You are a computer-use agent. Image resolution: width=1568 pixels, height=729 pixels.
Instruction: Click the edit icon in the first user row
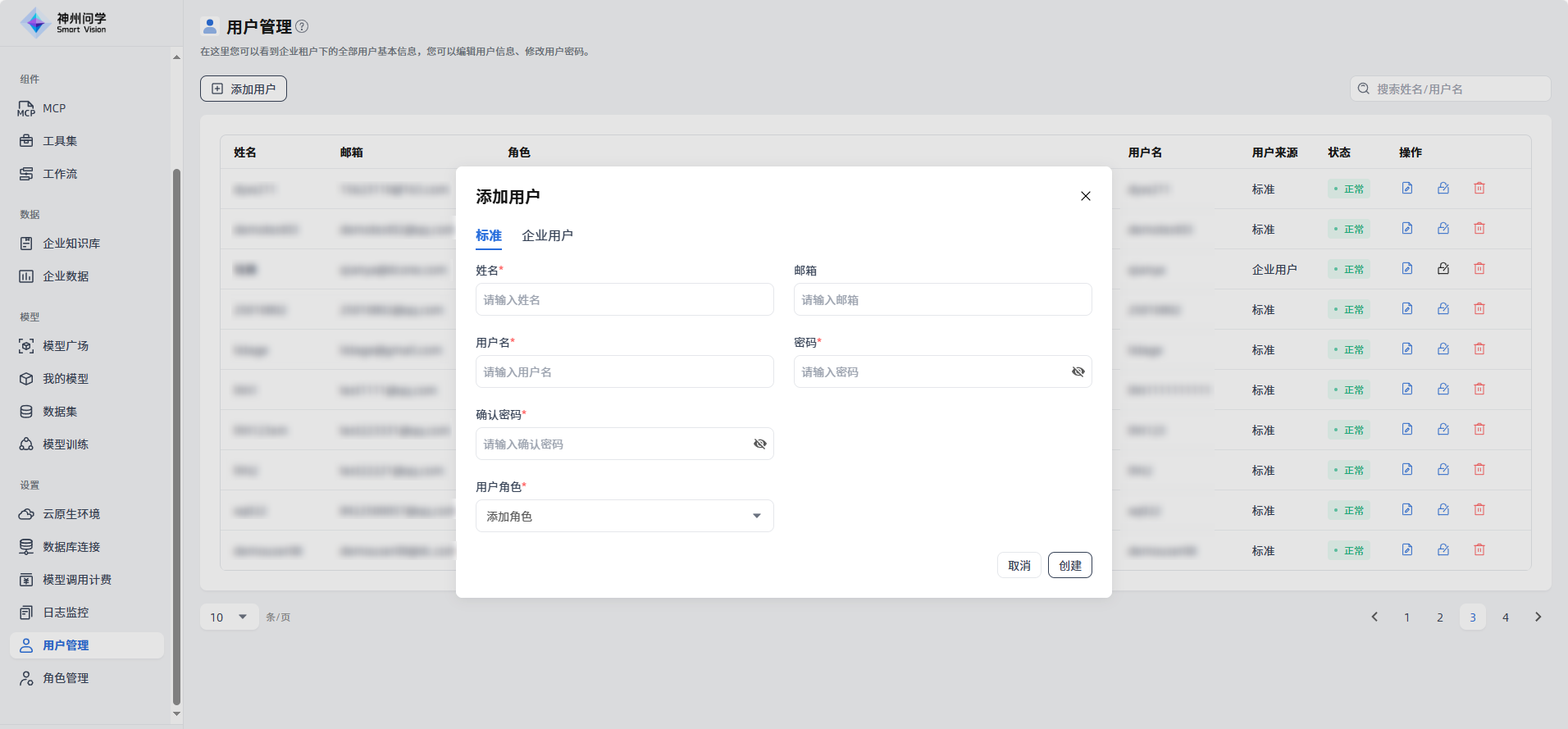1407,189
